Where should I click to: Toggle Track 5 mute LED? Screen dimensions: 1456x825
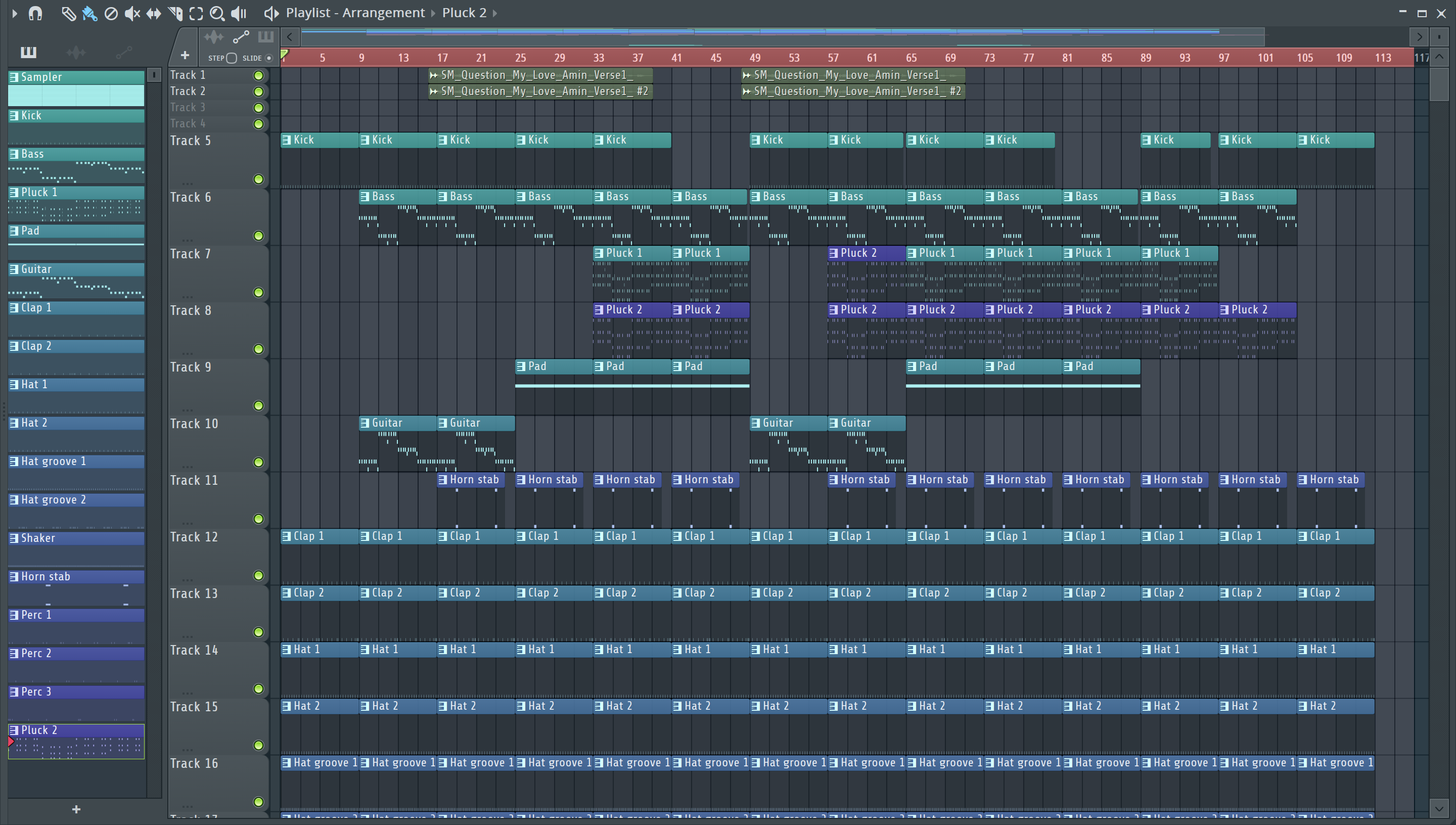pyautogui.click(x=258, y=179)
